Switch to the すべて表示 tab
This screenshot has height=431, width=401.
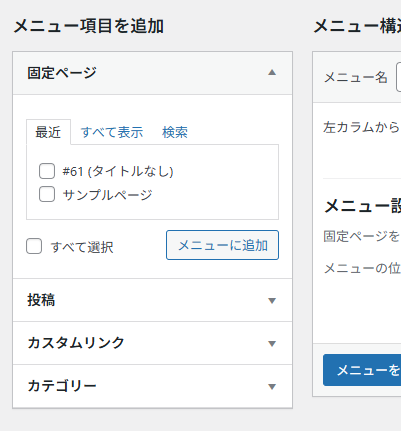(x=112, y=132)
